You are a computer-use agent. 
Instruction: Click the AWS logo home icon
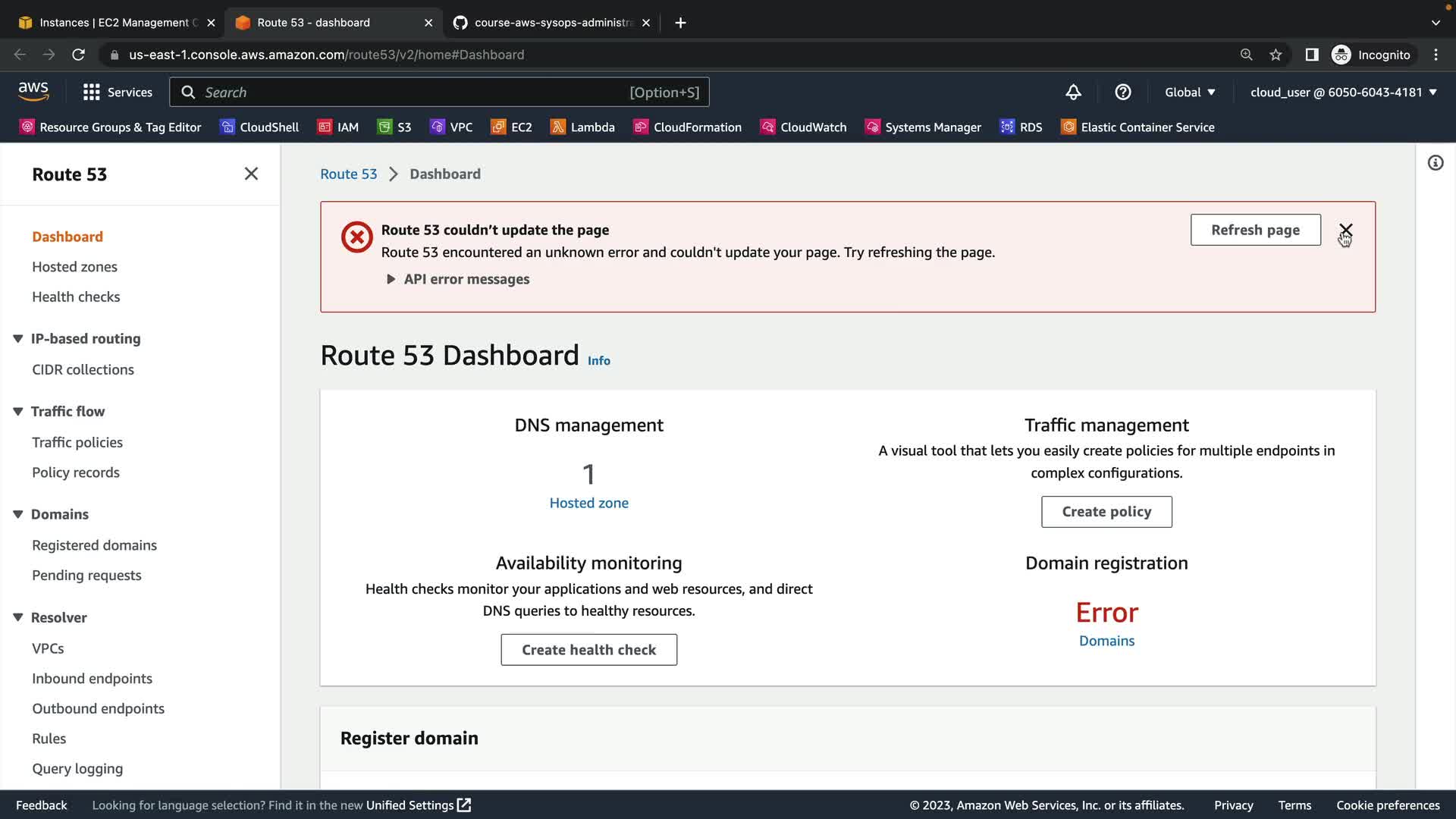pos(33,92)
